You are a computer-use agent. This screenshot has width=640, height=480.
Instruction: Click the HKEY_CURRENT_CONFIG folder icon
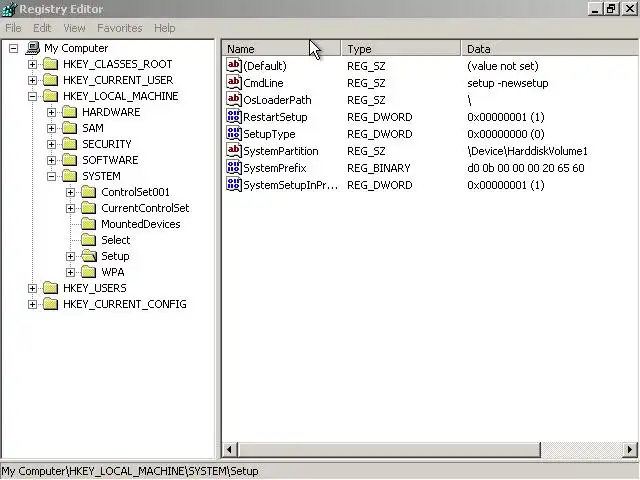coord(51,304)
